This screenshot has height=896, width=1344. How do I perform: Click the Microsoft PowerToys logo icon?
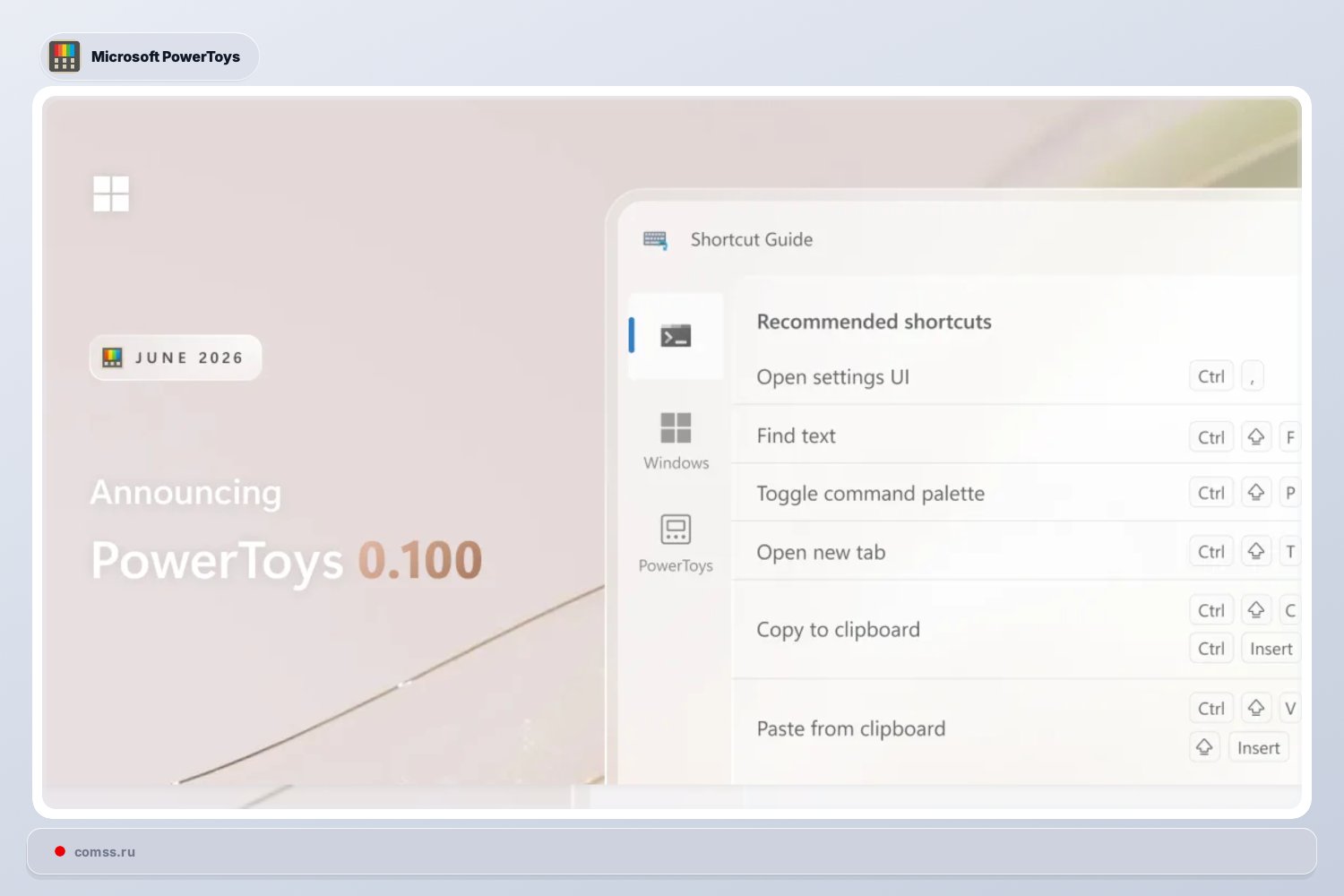[65, 56]
